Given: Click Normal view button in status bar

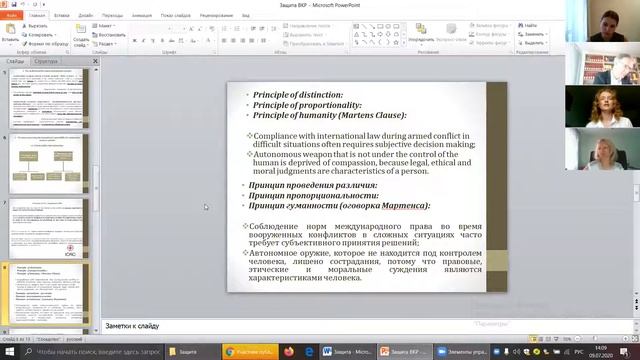Looking at the screenshot, I should [x=533, y=339].
